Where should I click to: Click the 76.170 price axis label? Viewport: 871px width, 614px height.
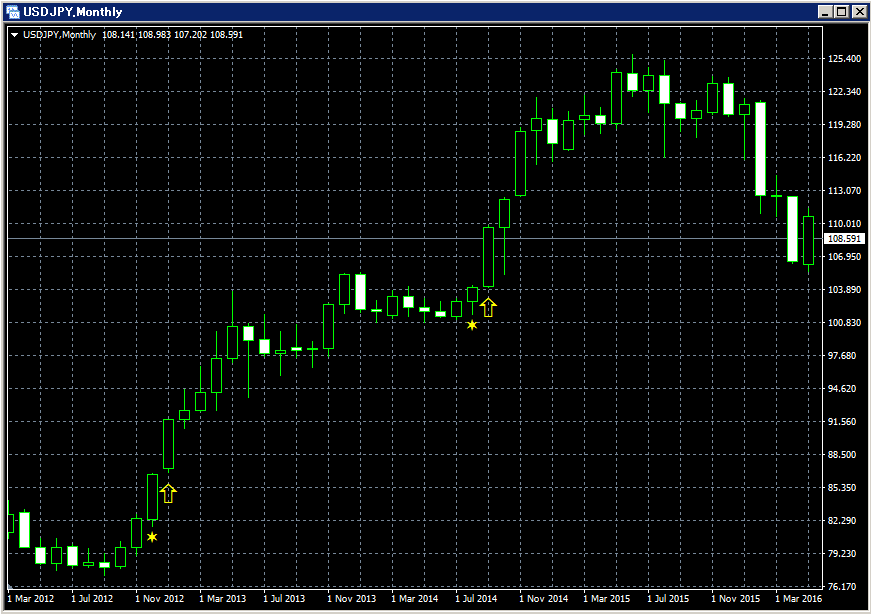pos(842,587)
